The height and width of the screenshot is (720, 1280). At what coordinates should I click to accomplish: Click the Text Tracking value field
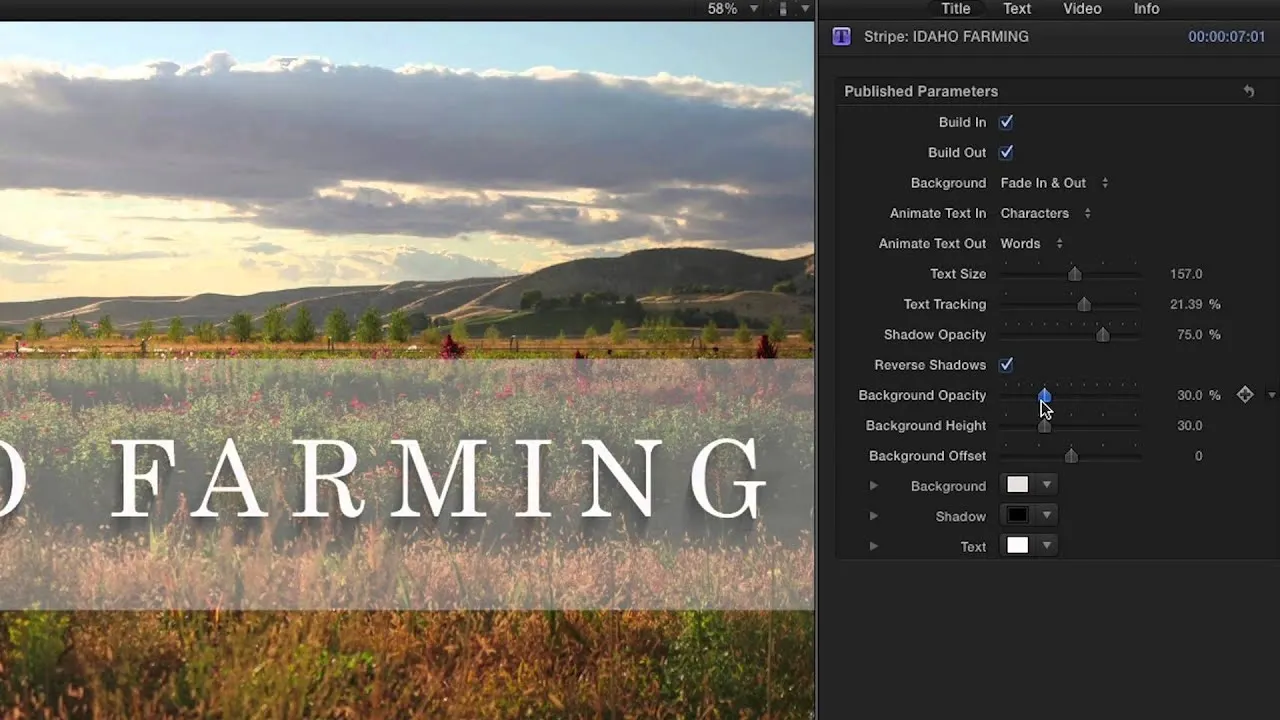pyautogui.click(x=1186, y=304)
